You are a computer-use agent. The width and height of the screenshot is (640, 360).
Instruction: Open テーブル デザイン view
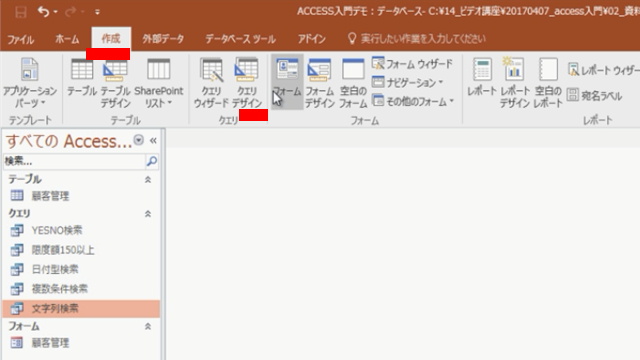(x=115, y=83)
